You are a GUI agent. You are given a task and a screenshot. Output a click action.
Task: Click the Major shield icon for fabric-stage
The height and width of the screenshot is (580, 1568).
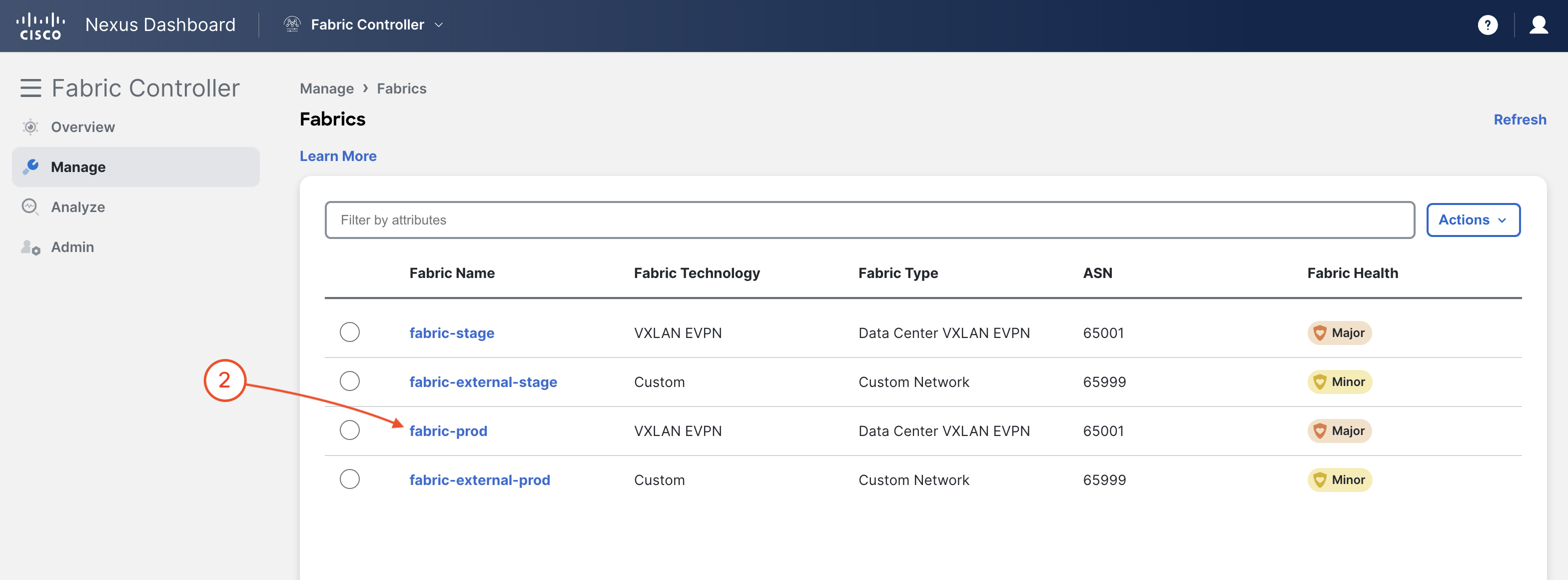pos(1320,332)
